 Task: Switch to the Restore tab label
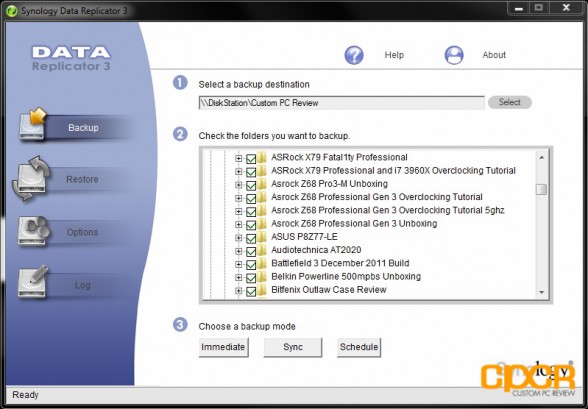(82, 179)
